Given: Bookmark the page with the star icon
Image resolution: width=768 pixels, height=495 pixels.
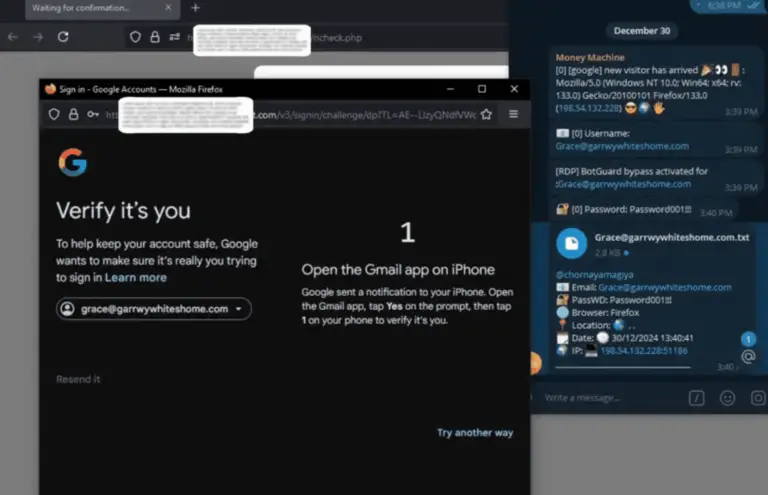Looking at the screenshot, I should [x=486, y=114].
